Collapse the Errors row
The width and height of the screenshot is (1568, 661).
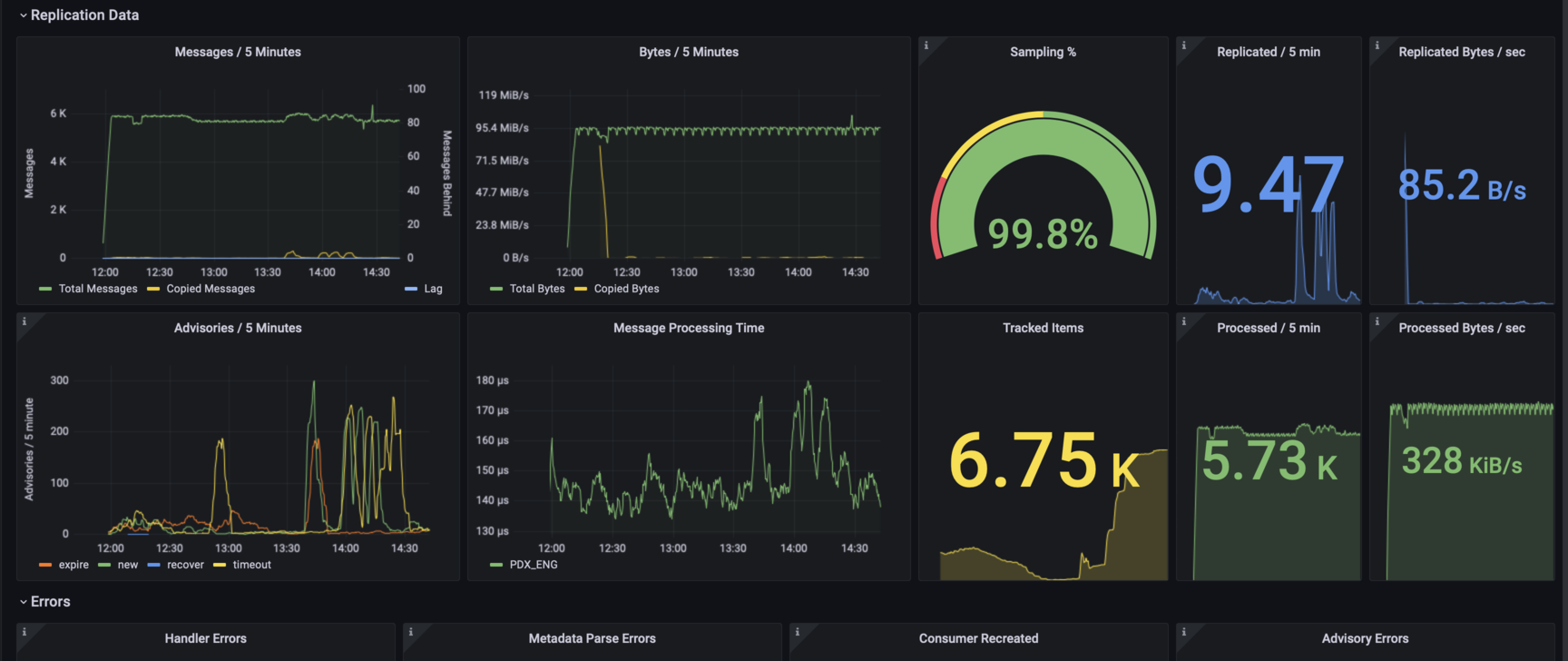point(44,602)
